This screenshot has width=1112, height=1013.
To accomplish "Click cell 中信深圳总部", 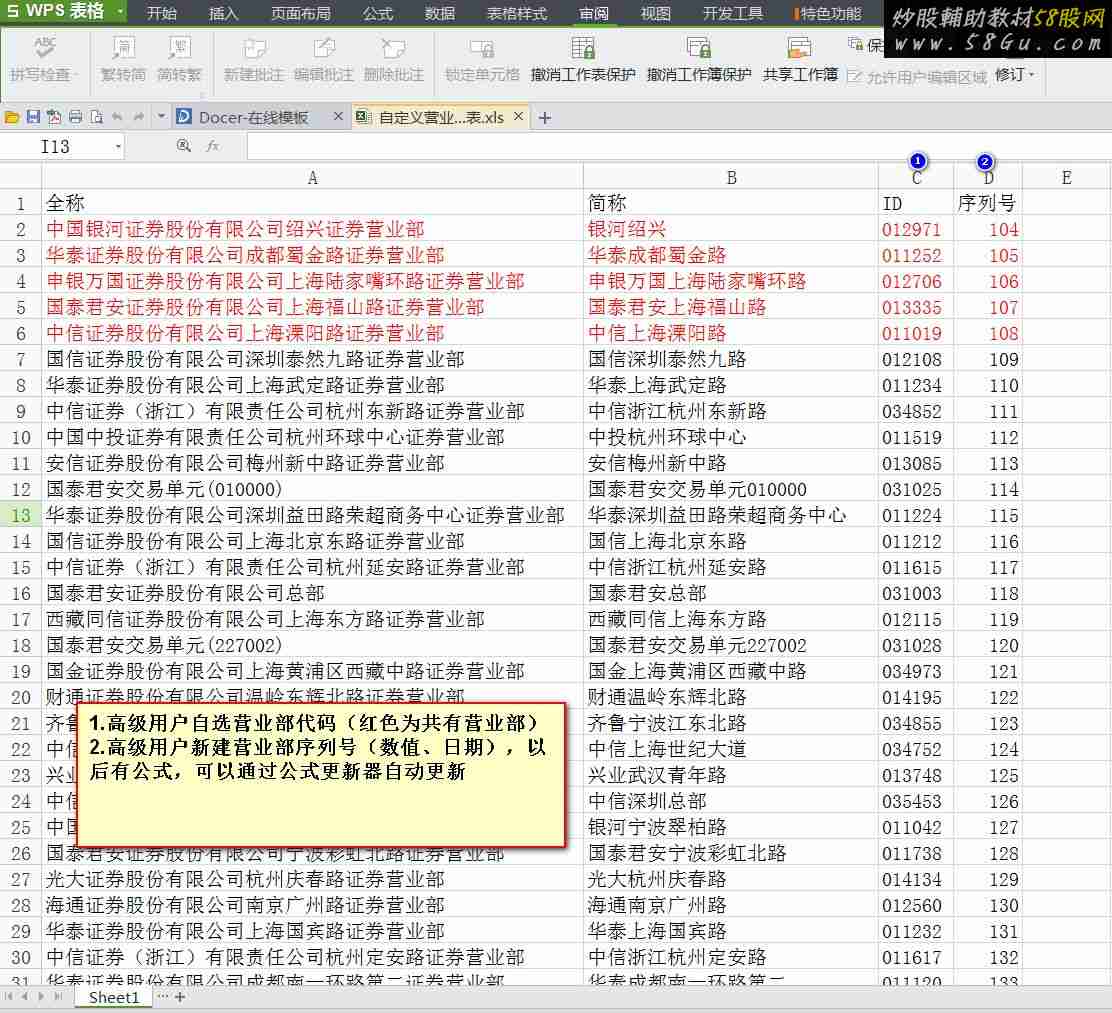I will click(731, 801).
